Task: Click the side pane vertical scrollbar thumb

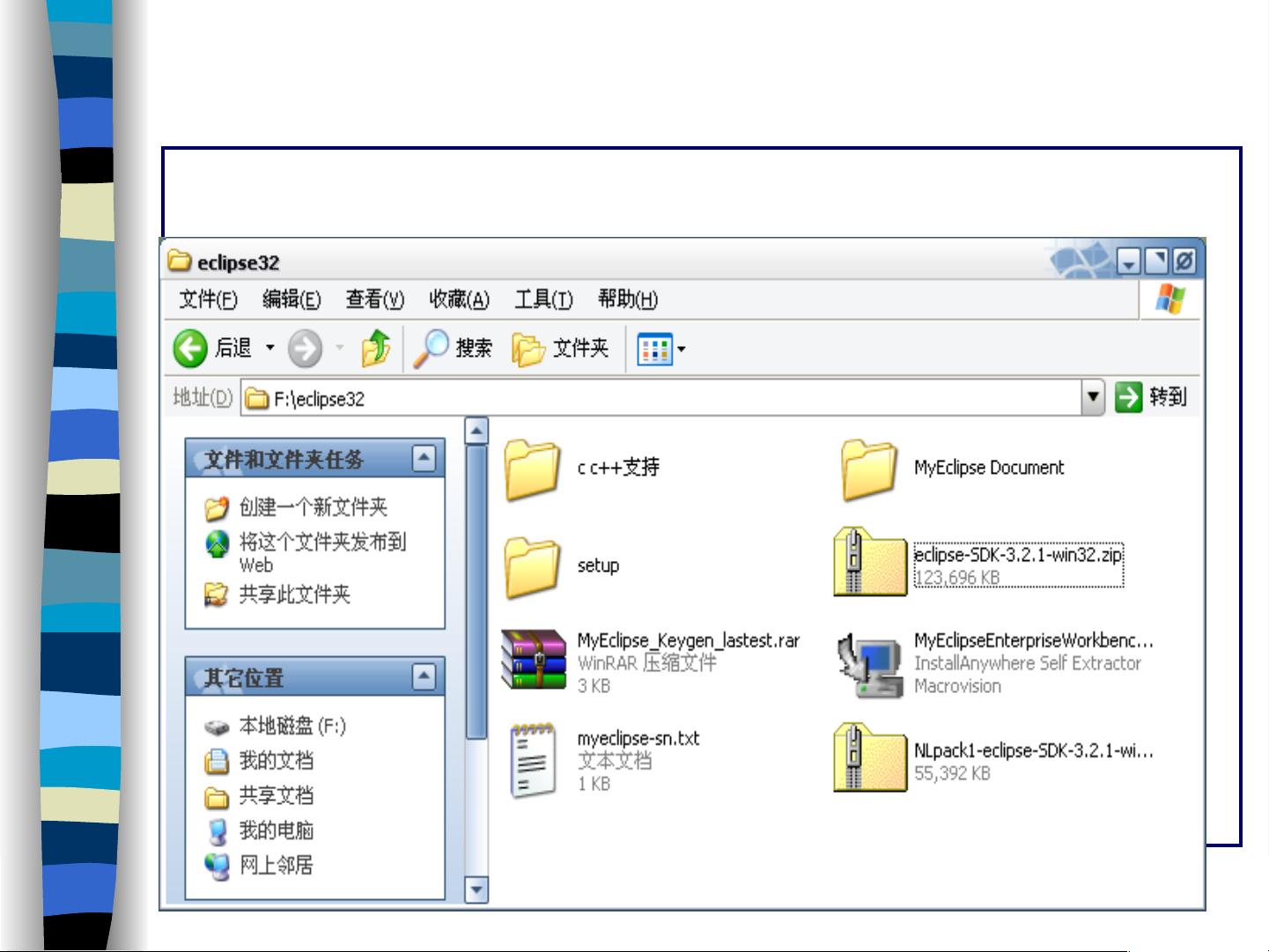Action: (476, 592)
